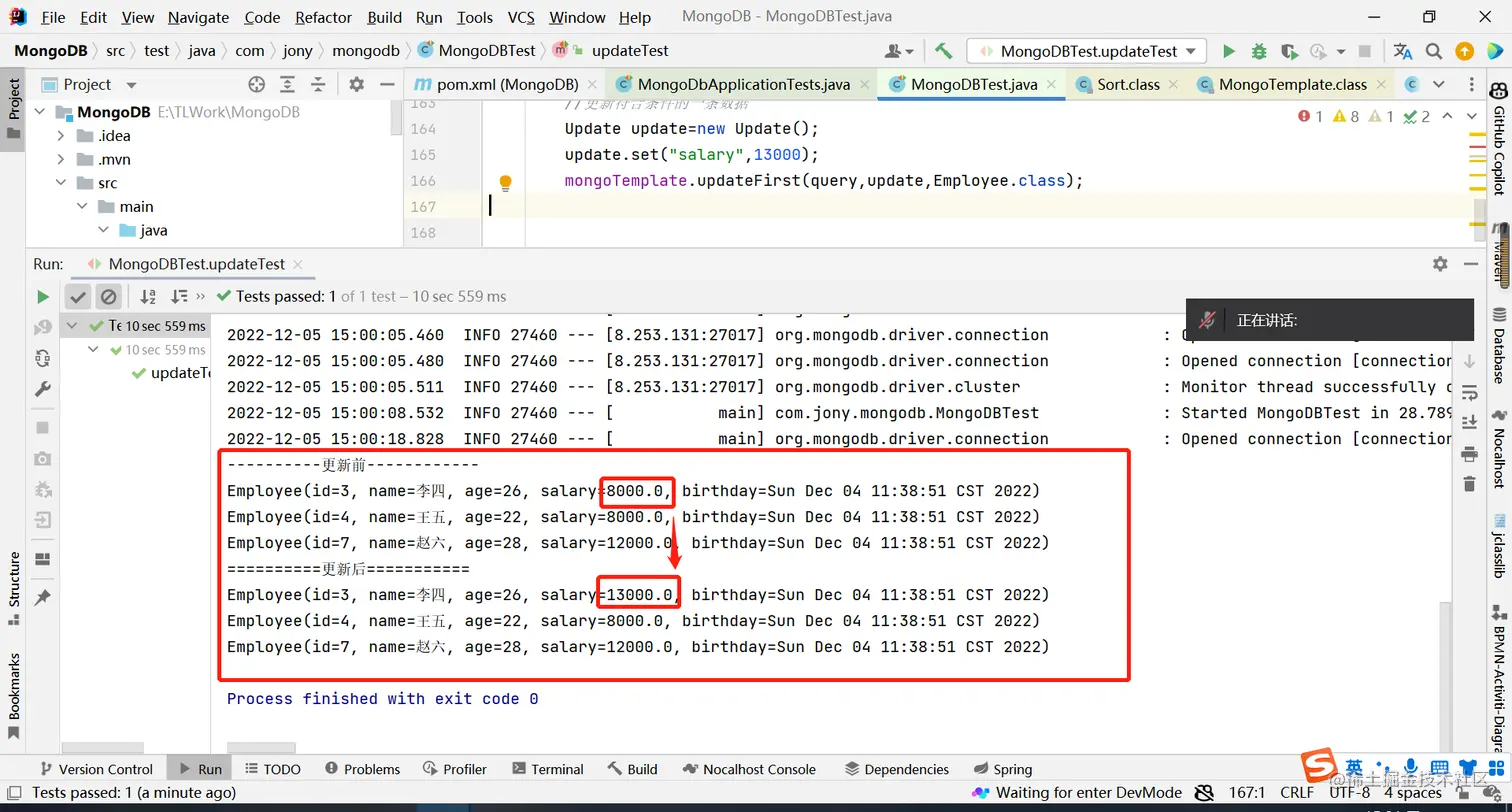Collapse the java folder in Project tree
Image resolution: width=1512 pixels, height=812 pixels.
[x=103, y=230]
